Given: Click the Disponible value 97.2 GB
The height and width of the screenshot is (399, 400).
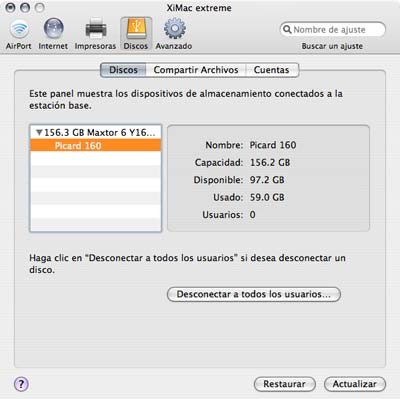Looking at the screenshot, I should [267, 180].
